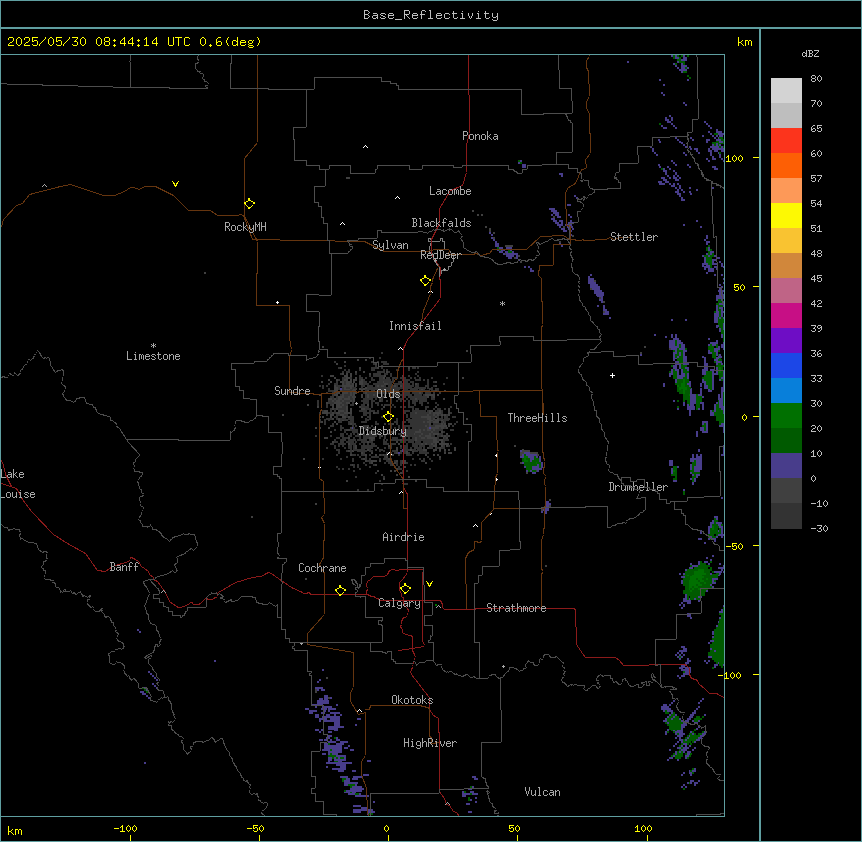The height and width of the screenshot is (842, 862).
Task: Pick the mauve 42-45 dBZ swatch
Action: (x=786, y=291)
